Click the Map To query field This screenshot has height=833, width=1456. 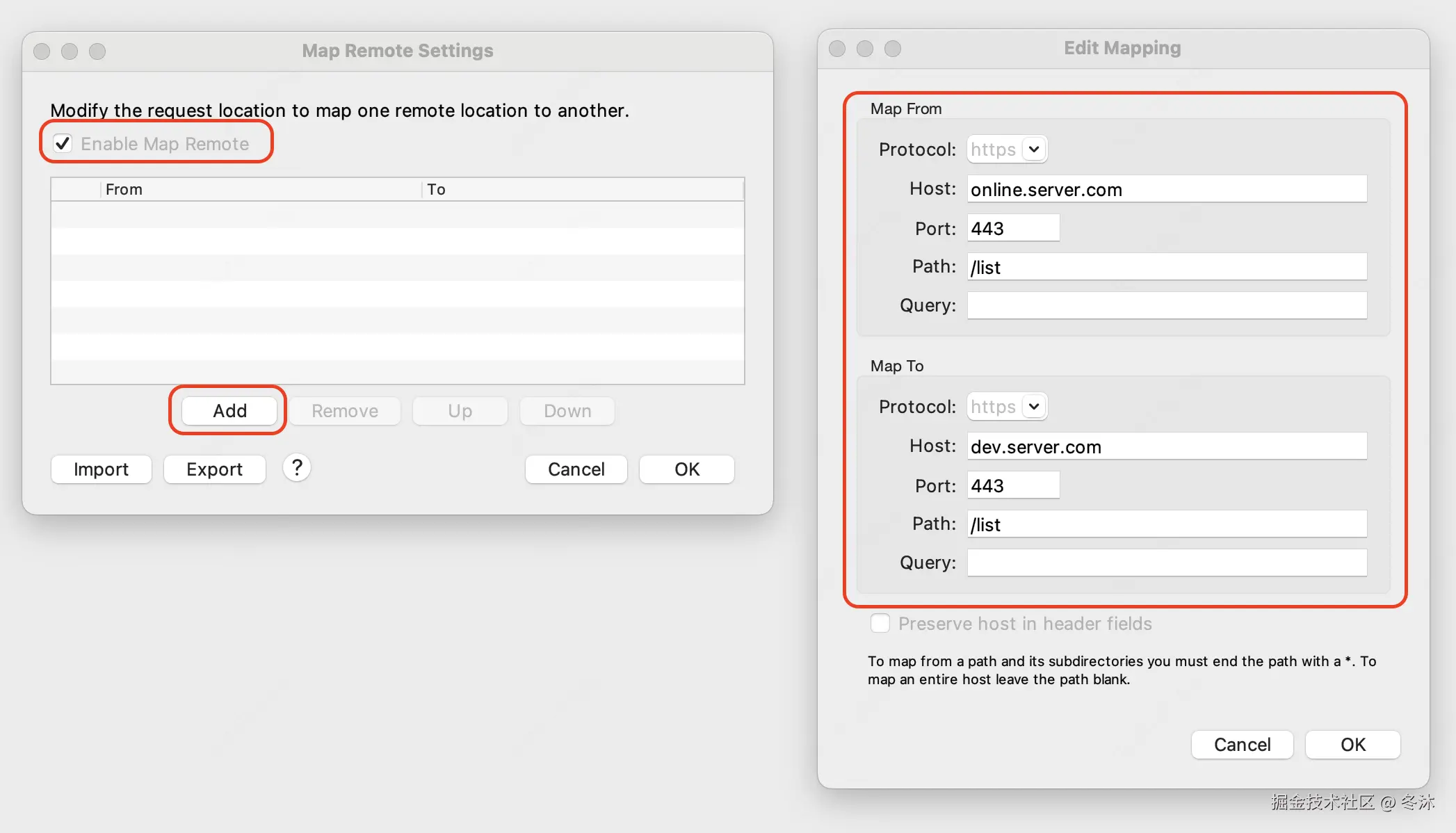click(1166, 563)
